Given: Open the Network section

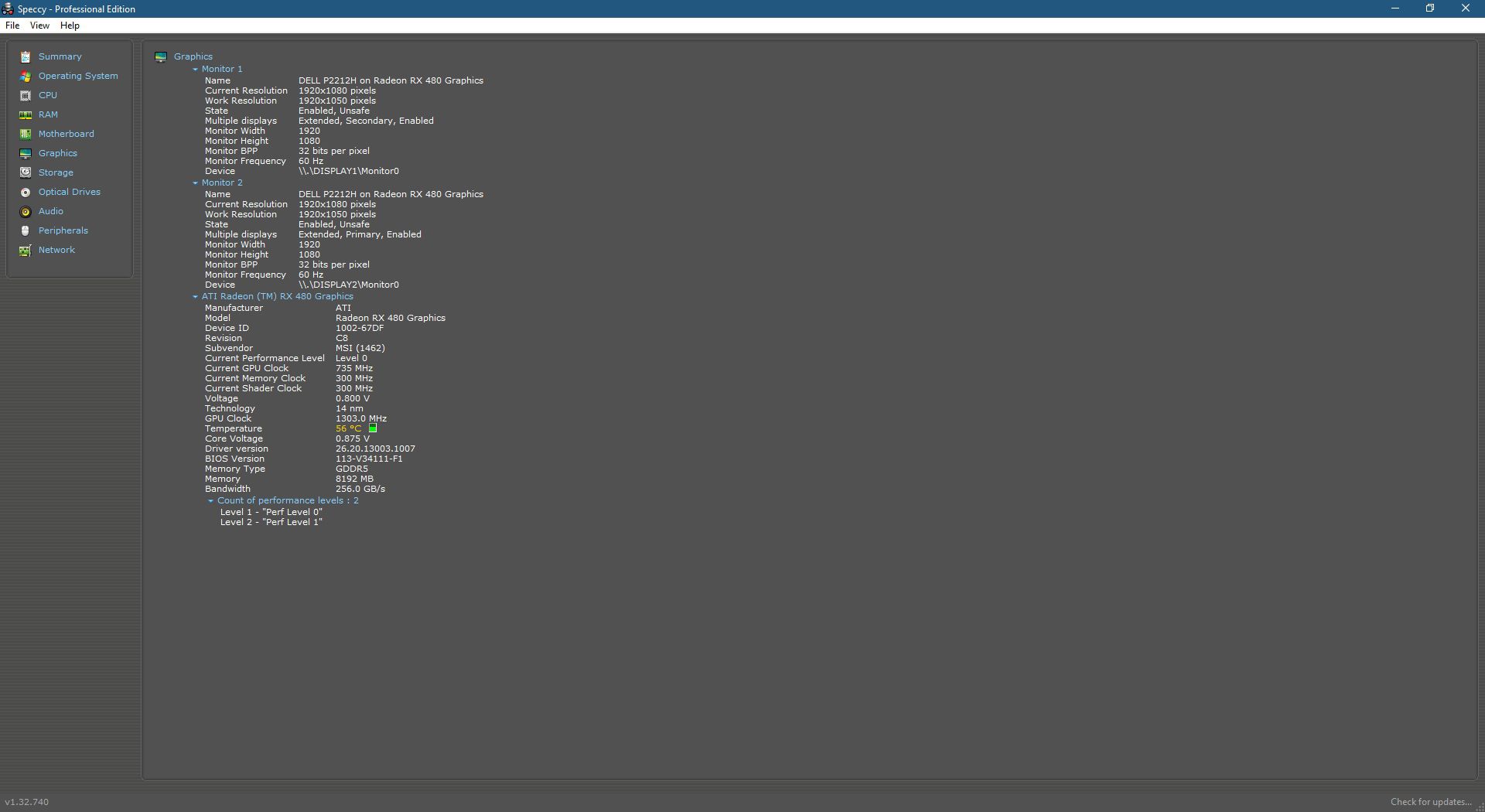Looking at the screenshot, I should click(x=56, y=250).
